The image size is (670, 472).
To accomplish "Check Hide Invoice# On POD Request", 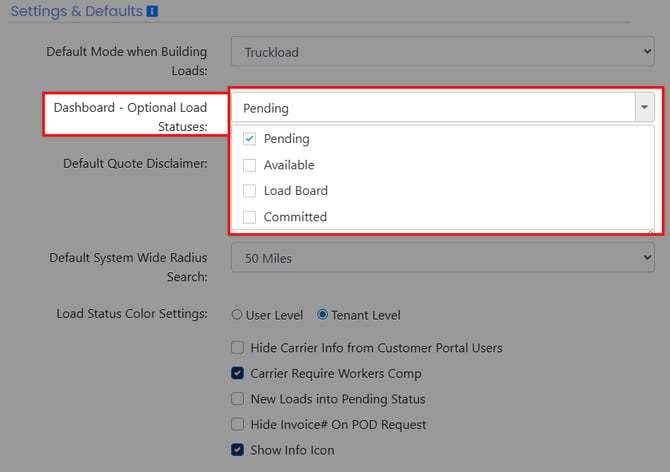I will pos(238,424).
